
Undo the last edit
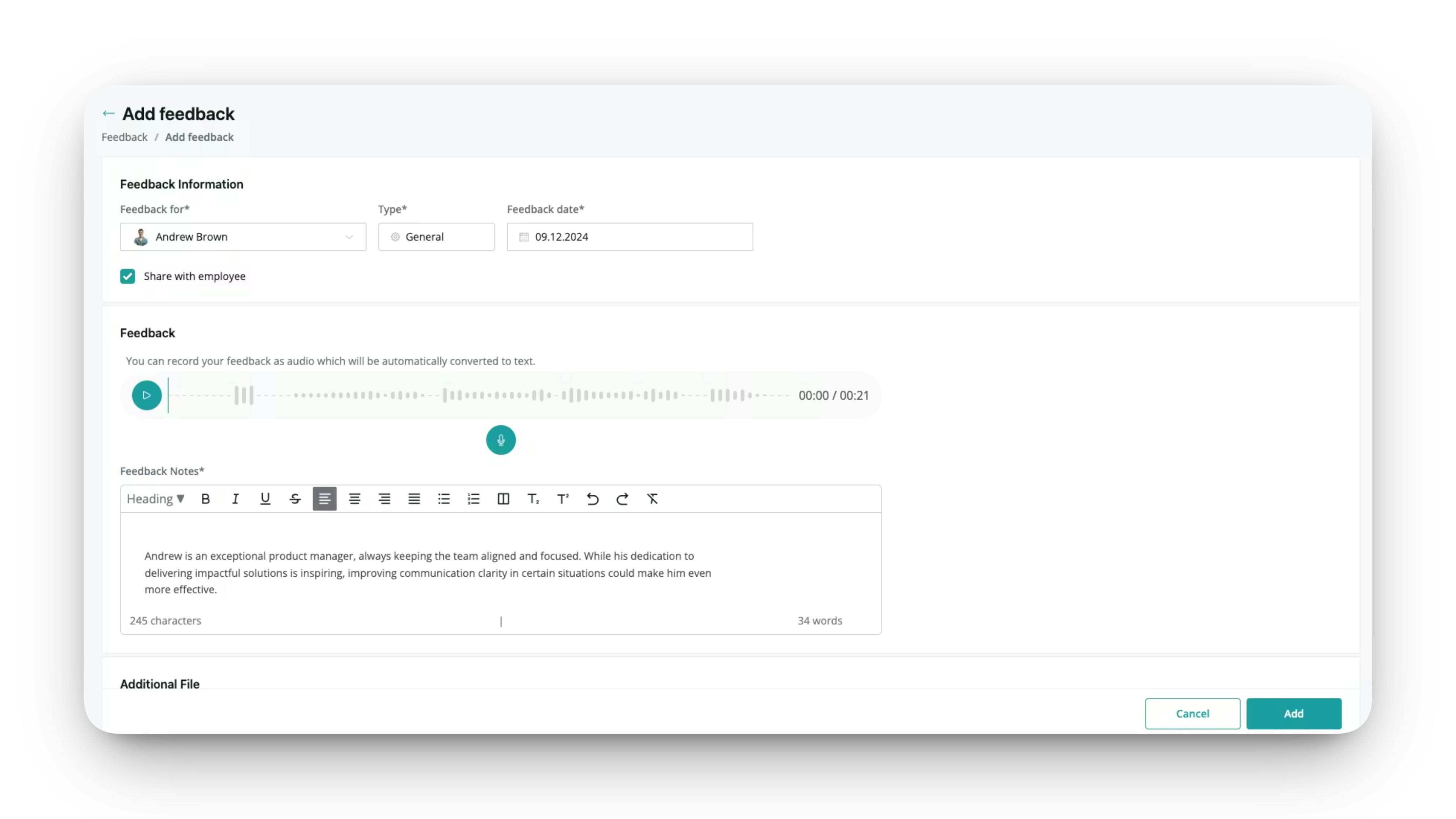[592, 499]
